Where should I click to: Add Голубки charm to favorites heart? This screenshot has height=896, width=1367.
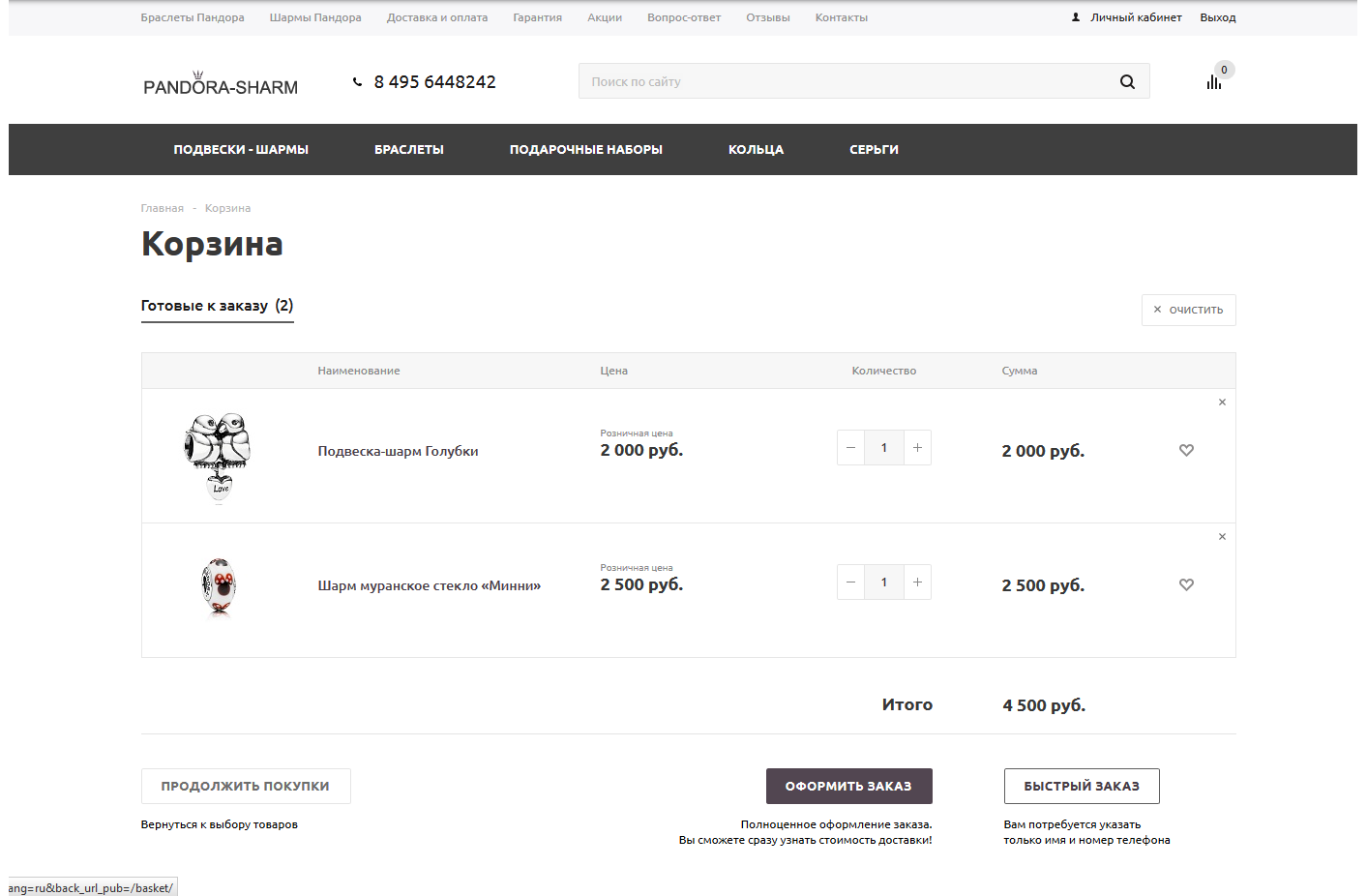[x=1186, y=450]
